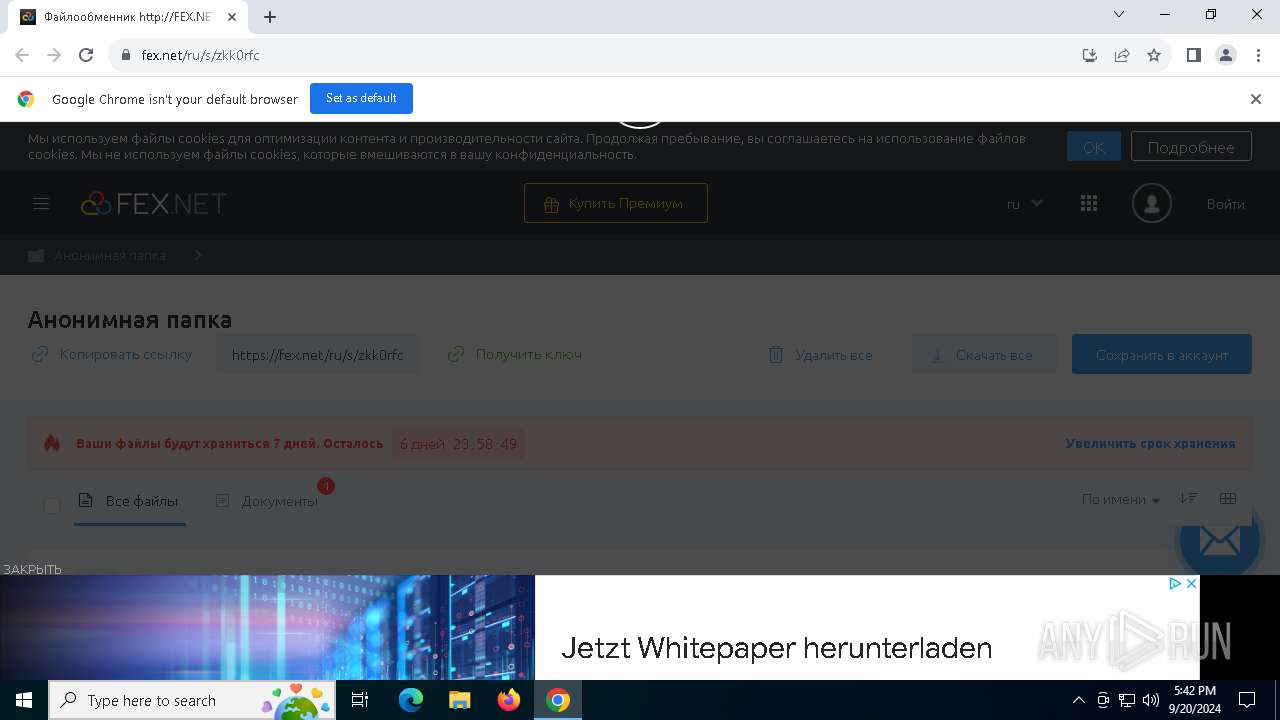Open Microsoft Edge from taskbar
1280x720 pixels.
pyautogui.click(x=411, y=700)
